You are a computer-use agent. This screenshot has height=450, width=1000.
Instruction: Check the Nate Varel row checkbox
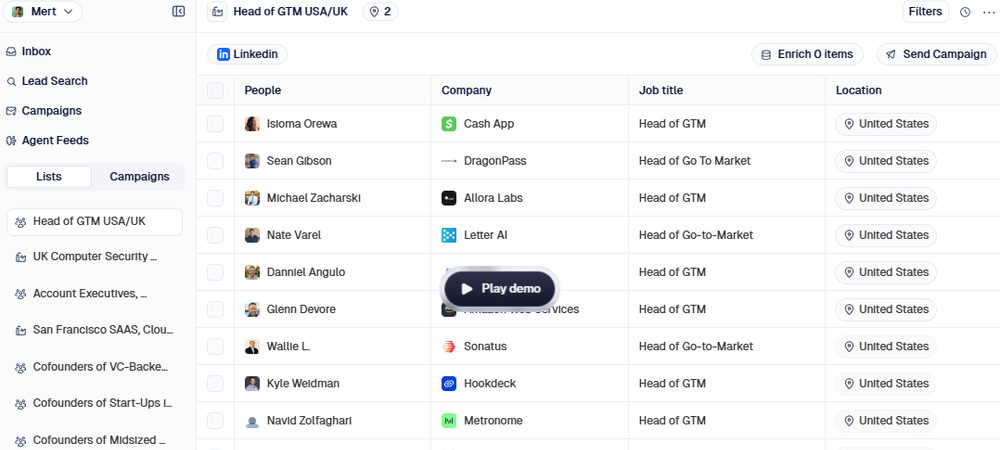216,235
